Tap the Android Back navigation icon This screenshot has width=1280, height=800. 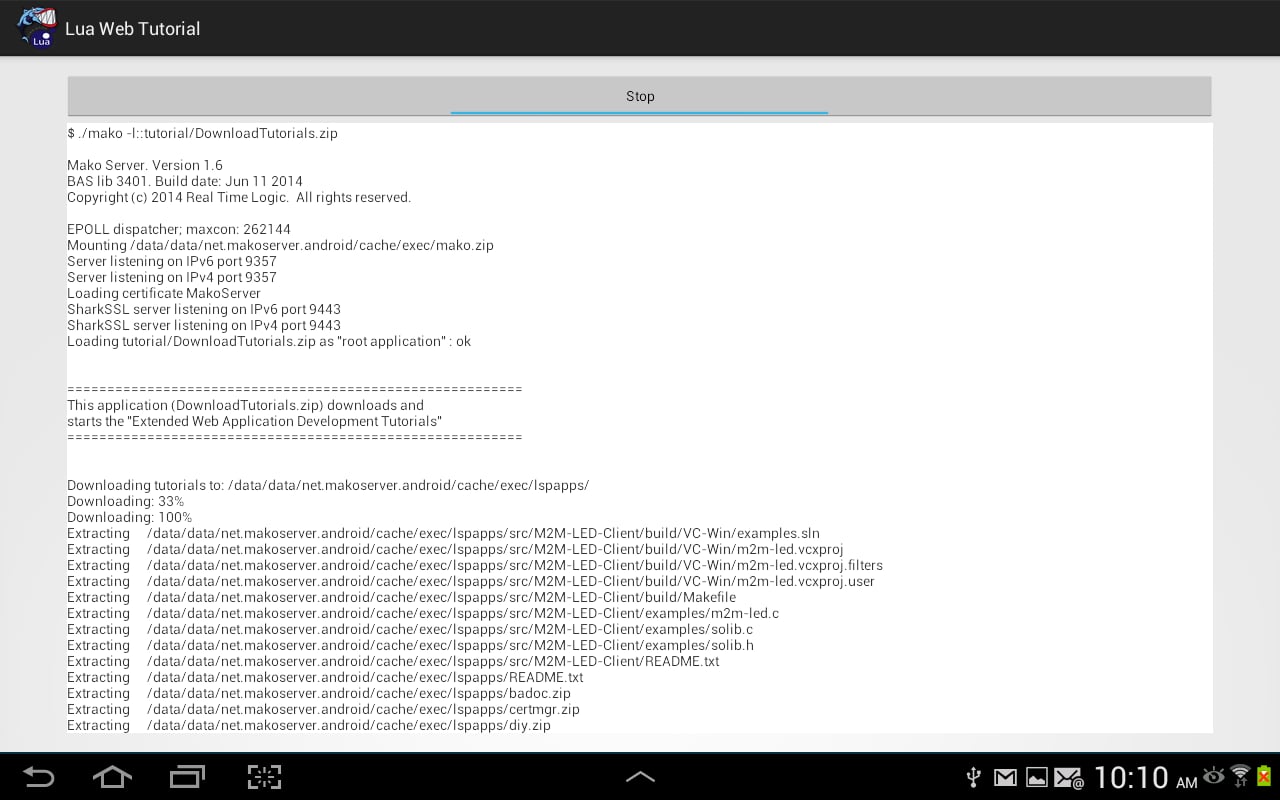click(x=39, y=777)
